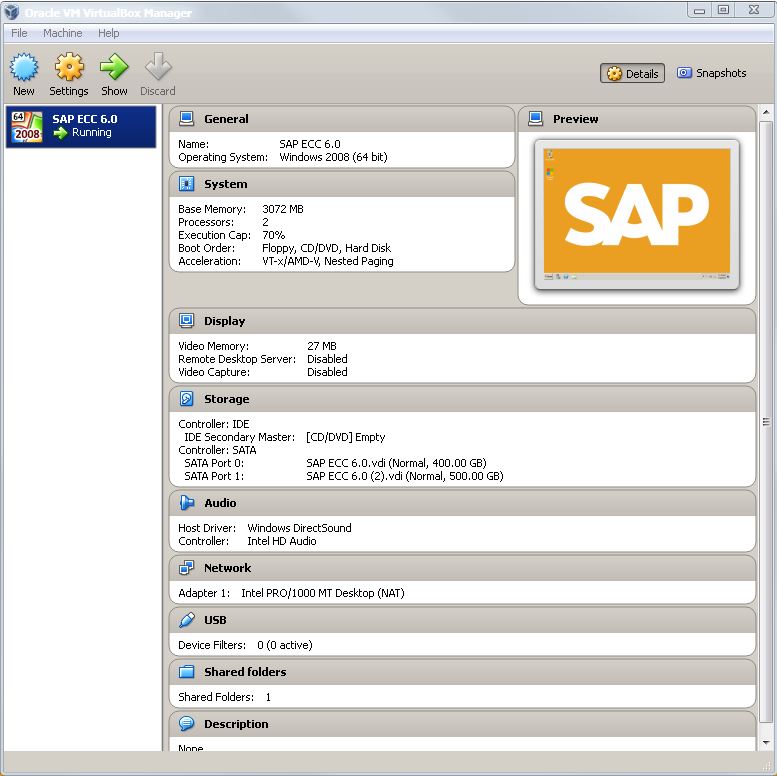Viewport: 777px width, 776px height.
Task: Click the Shared folders section folder icon
Action: point(187,671)
